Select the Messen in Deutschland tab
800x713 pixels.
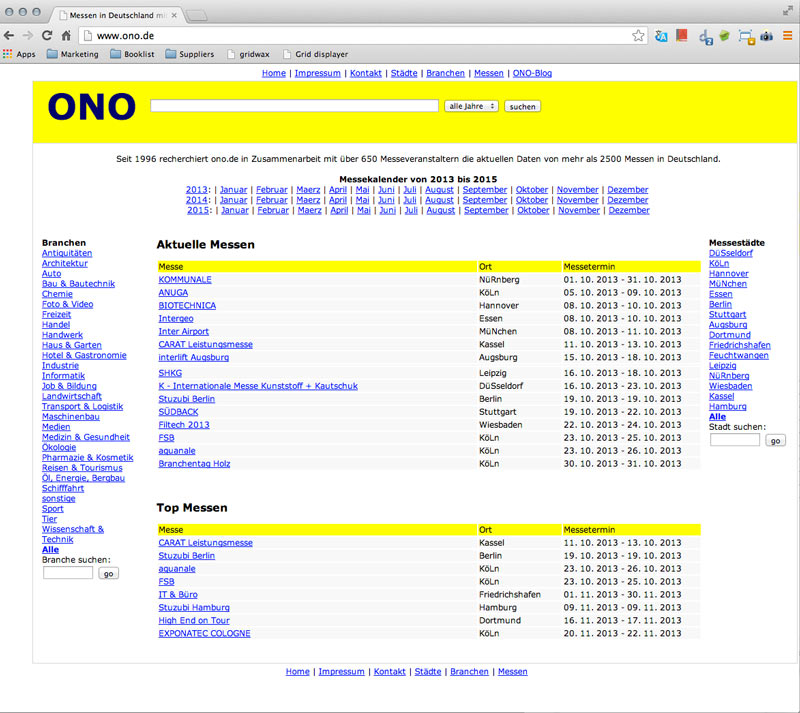[x=116, y=15]
